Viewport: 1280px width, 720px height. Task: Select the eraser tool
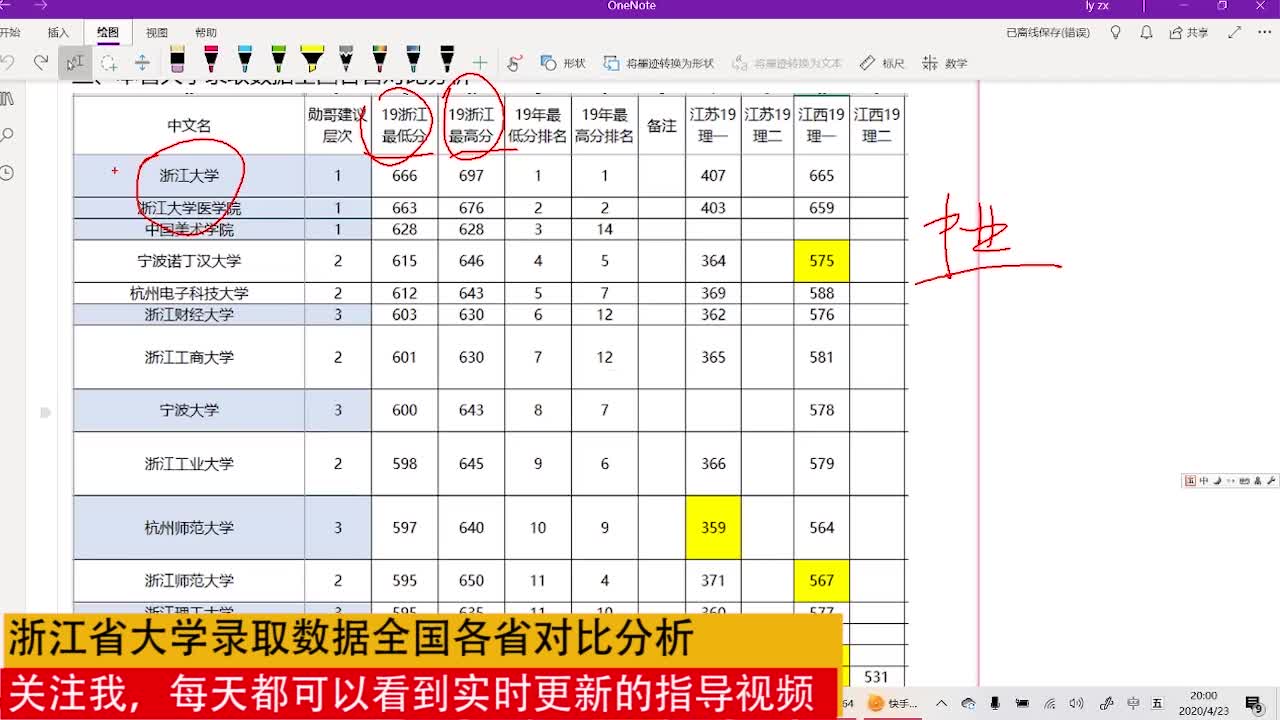177,60
